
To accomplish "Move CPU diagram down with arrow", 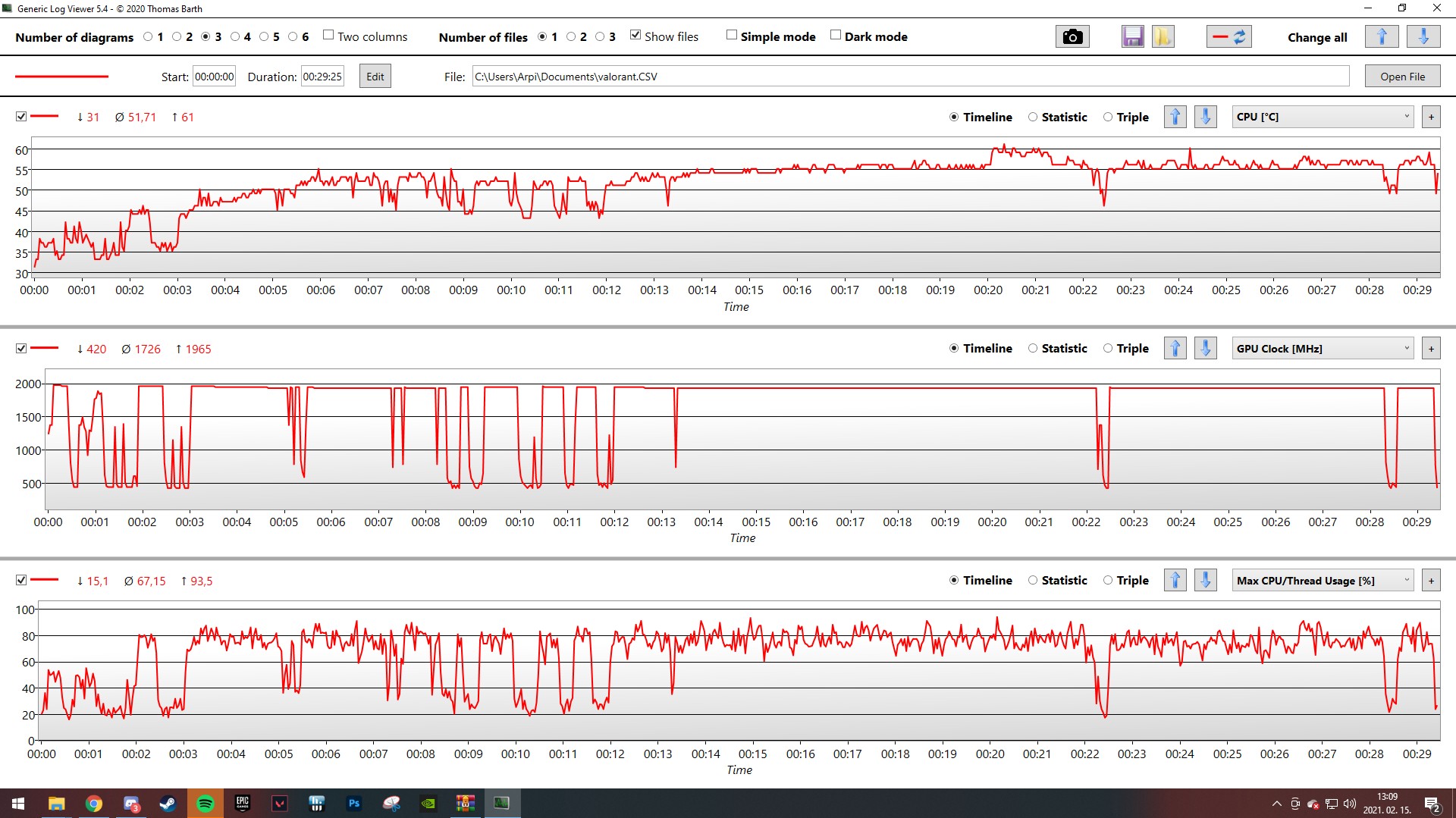I will (1206, 117).
